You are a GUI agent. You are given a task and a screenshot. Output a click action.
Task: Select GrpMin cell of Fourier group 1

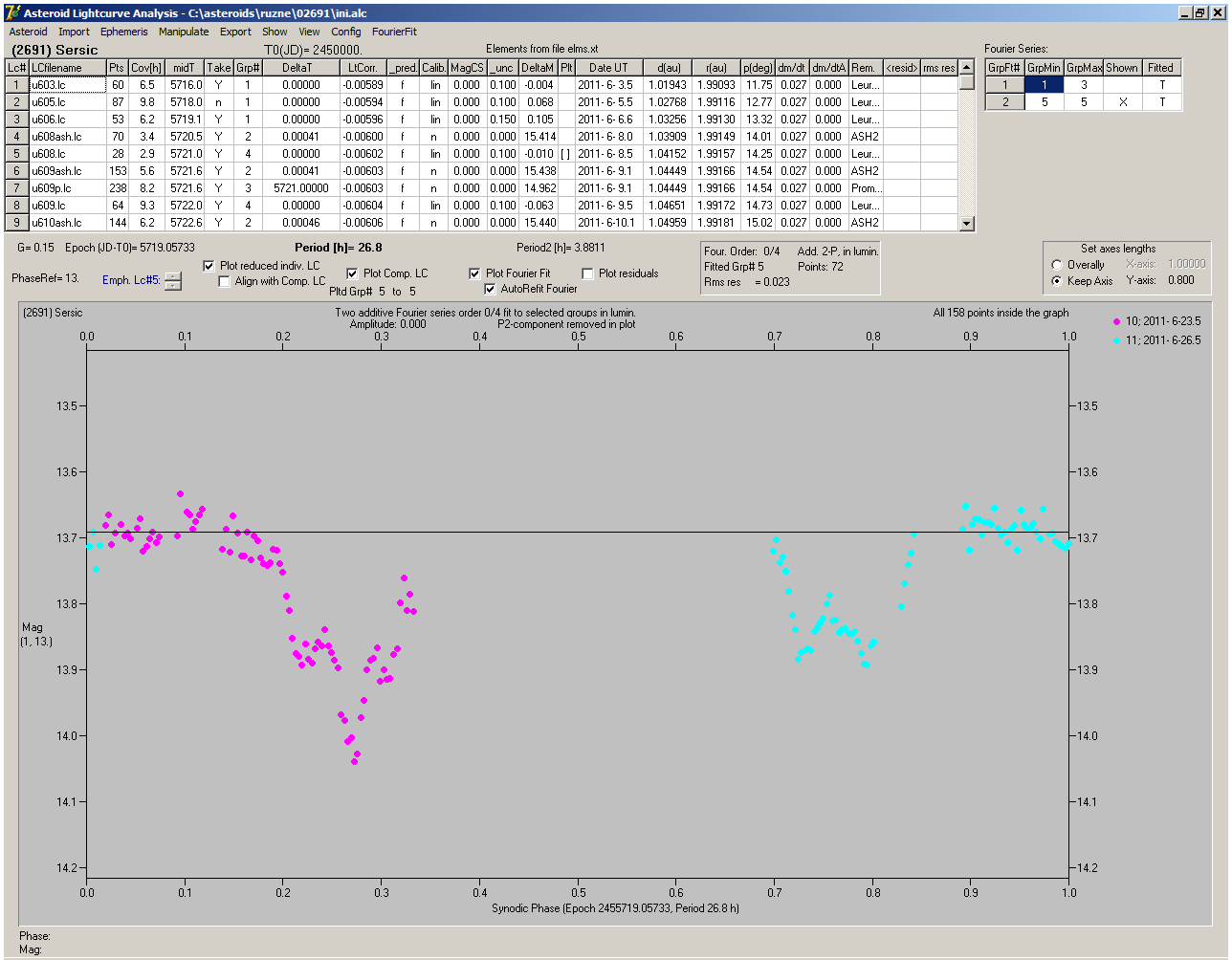pyautogui.click(x=1044, y=85)
